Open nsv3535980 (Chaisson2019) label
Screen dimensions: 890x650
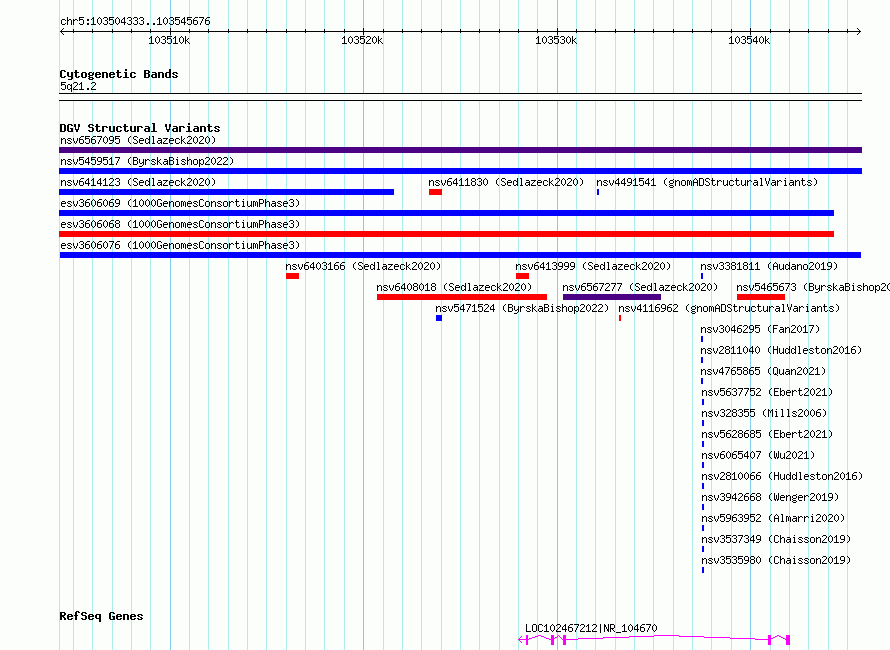point(776,560)
